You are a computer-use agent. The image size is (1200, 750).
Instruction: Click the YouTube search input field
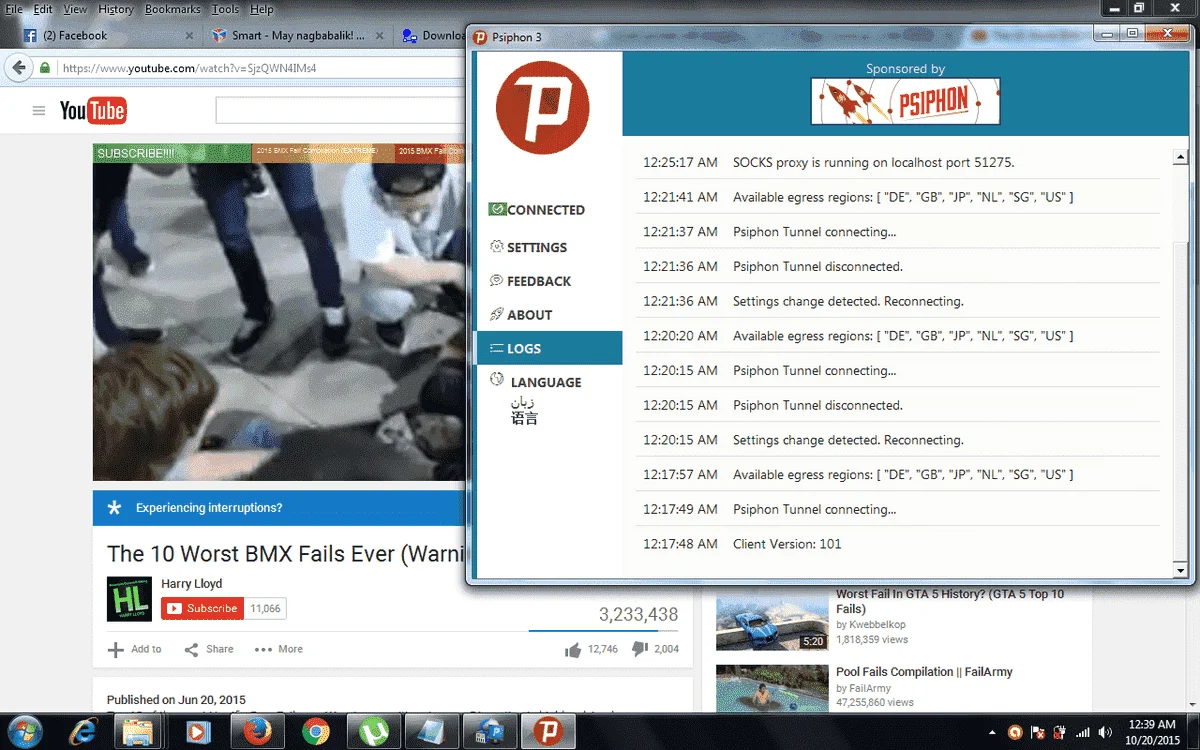340,110
